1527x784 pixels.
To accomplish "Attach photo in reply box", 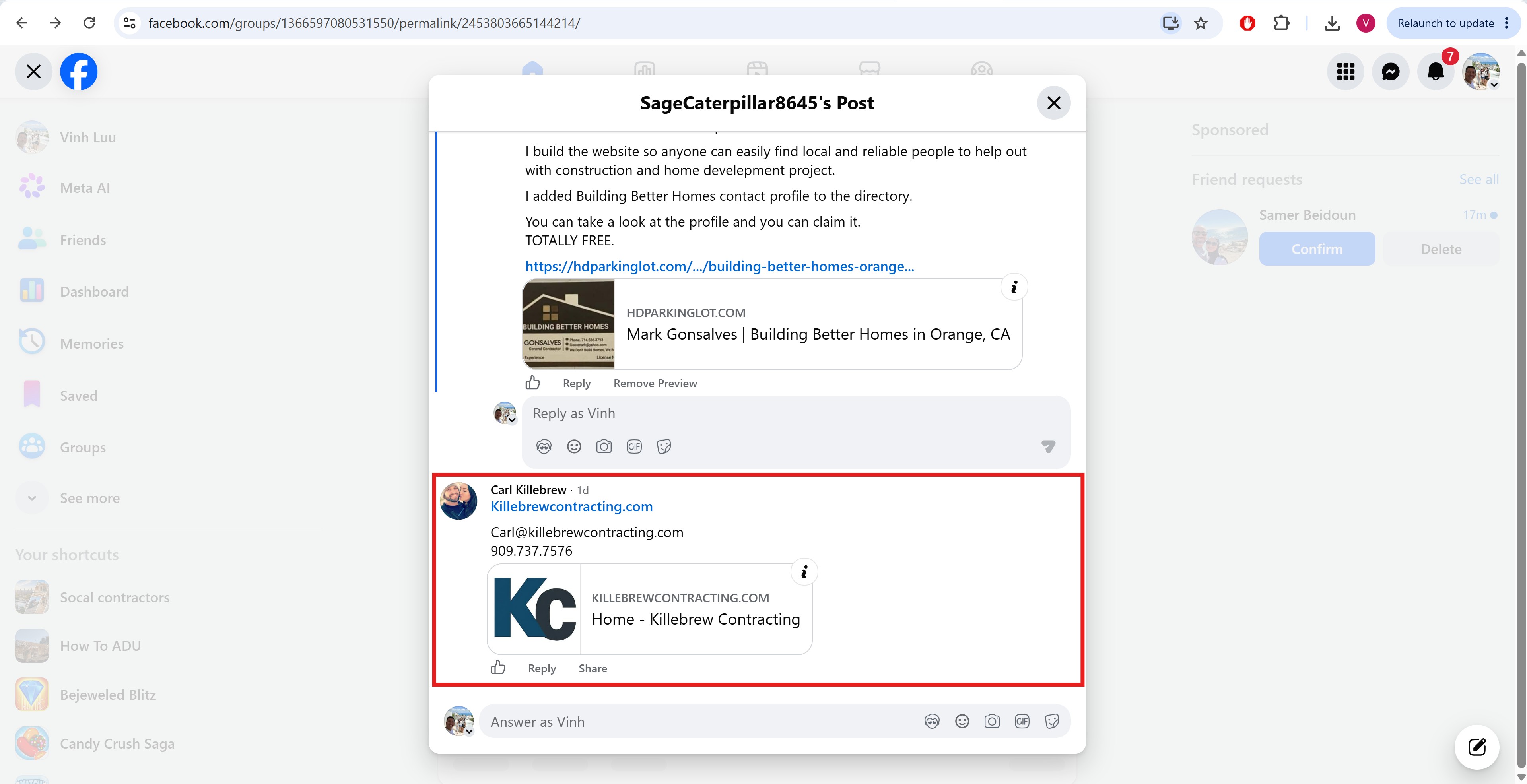I will point(604,447).
